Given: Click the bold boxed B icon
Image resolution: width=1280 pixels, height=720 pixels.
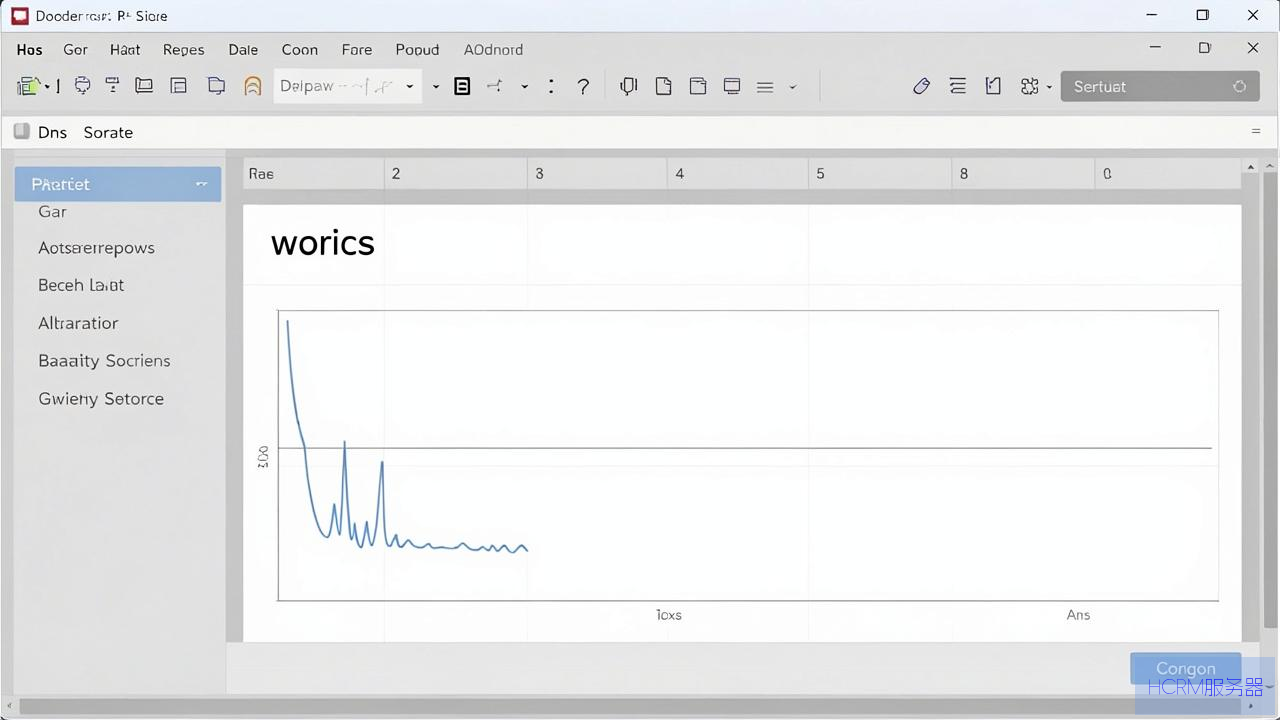Looking at the screenshot, I should (x=462, y=87).
